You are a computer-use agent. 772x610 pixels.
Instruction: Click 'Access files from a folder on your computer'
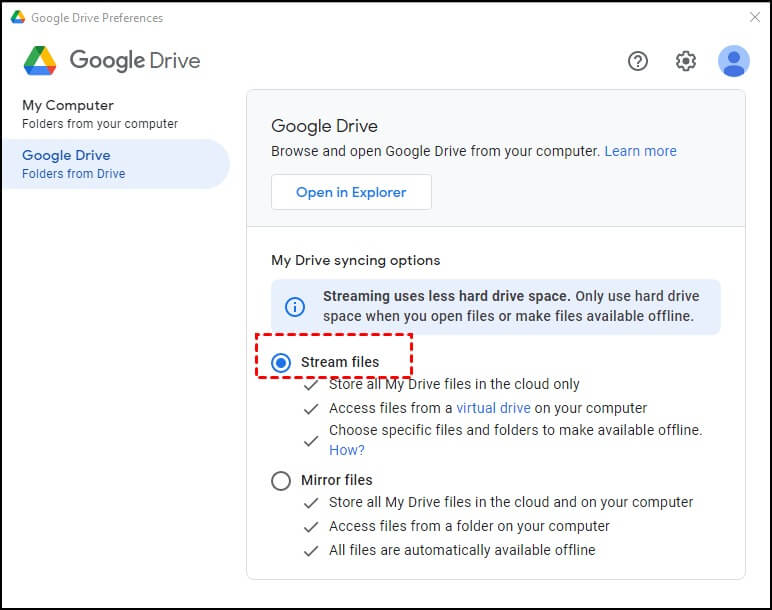[x=469, y=526]
